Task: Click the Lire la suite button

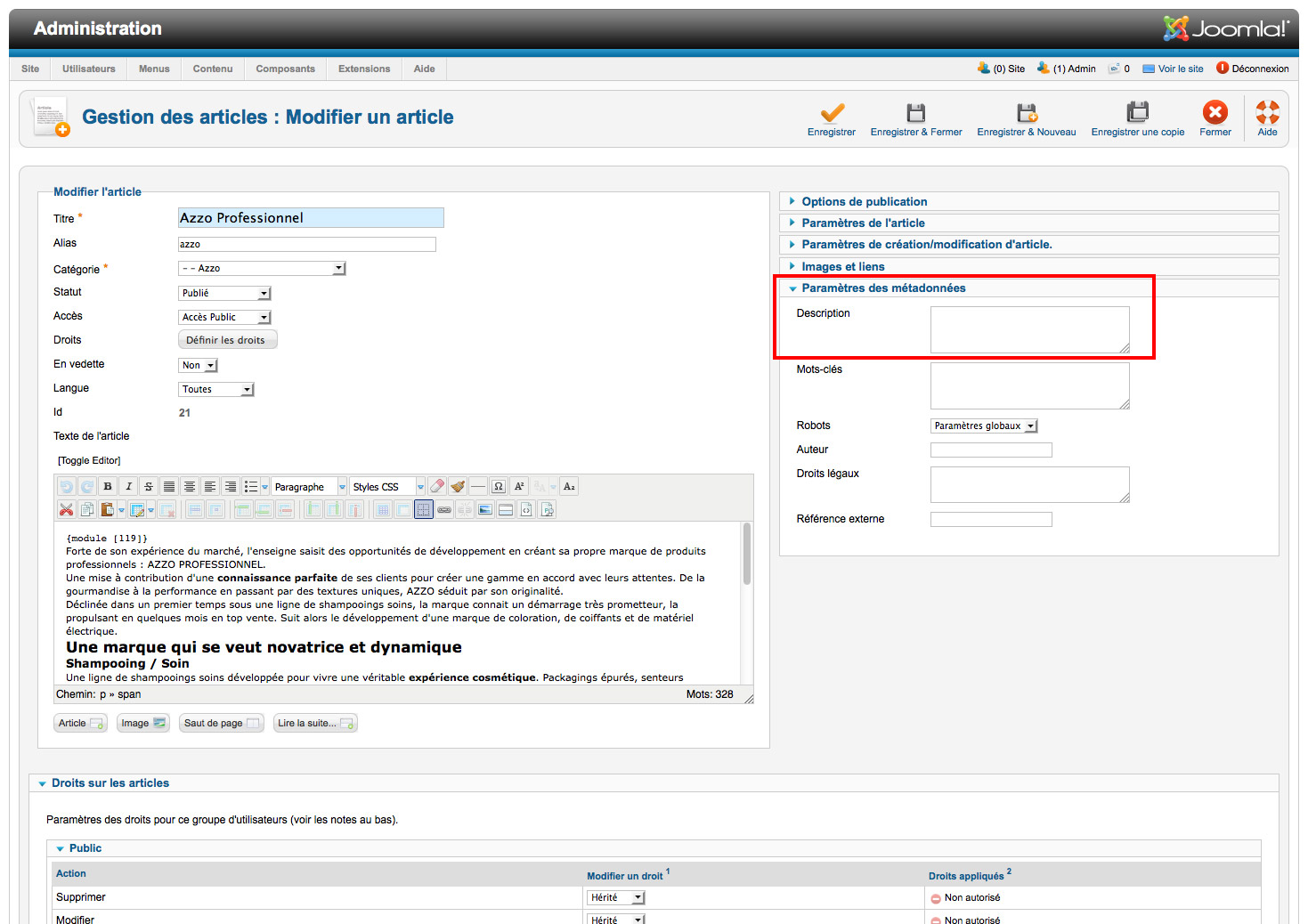Action: tap(315, 723)
